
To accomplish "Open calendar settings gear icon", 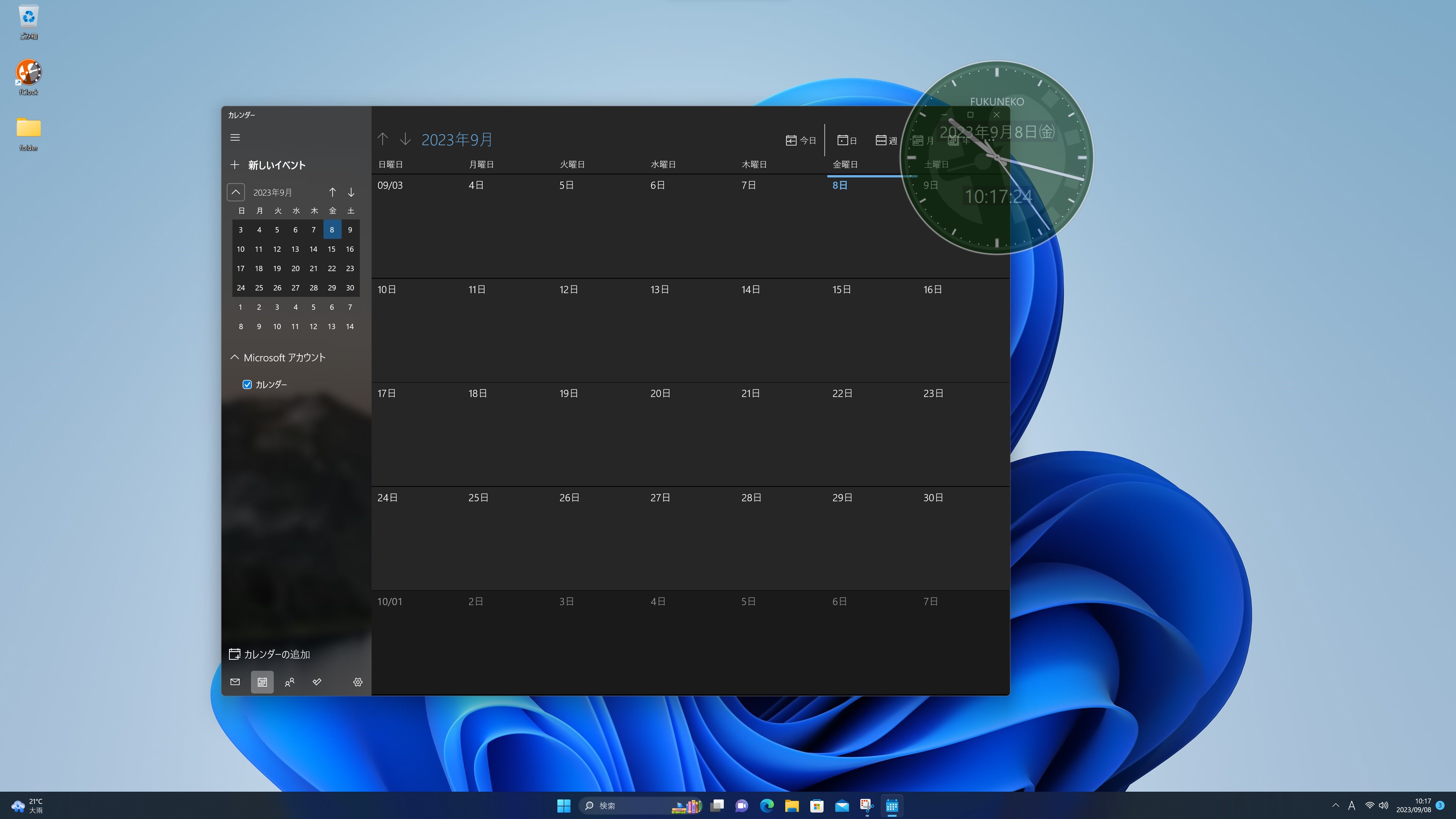I will click(x=358, y=682).
